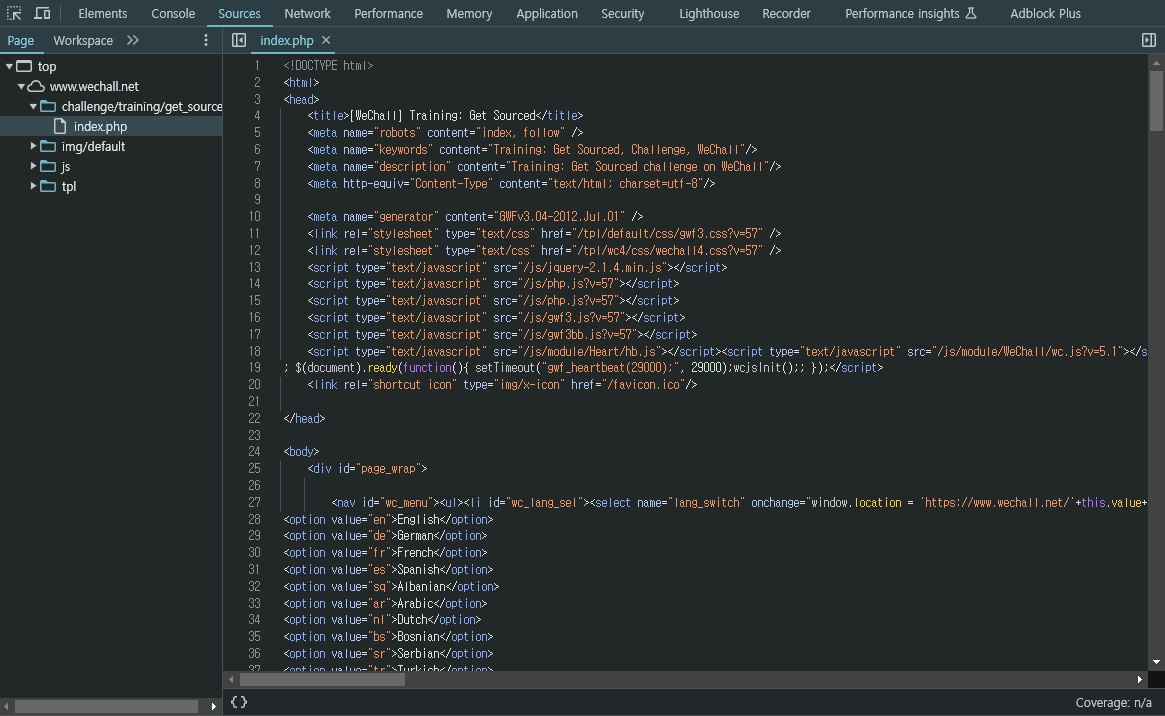This screenshot has height=716, width=1165.
Task: Click the js folder icon
Action: pyautogui.click(x=48, y=166)
